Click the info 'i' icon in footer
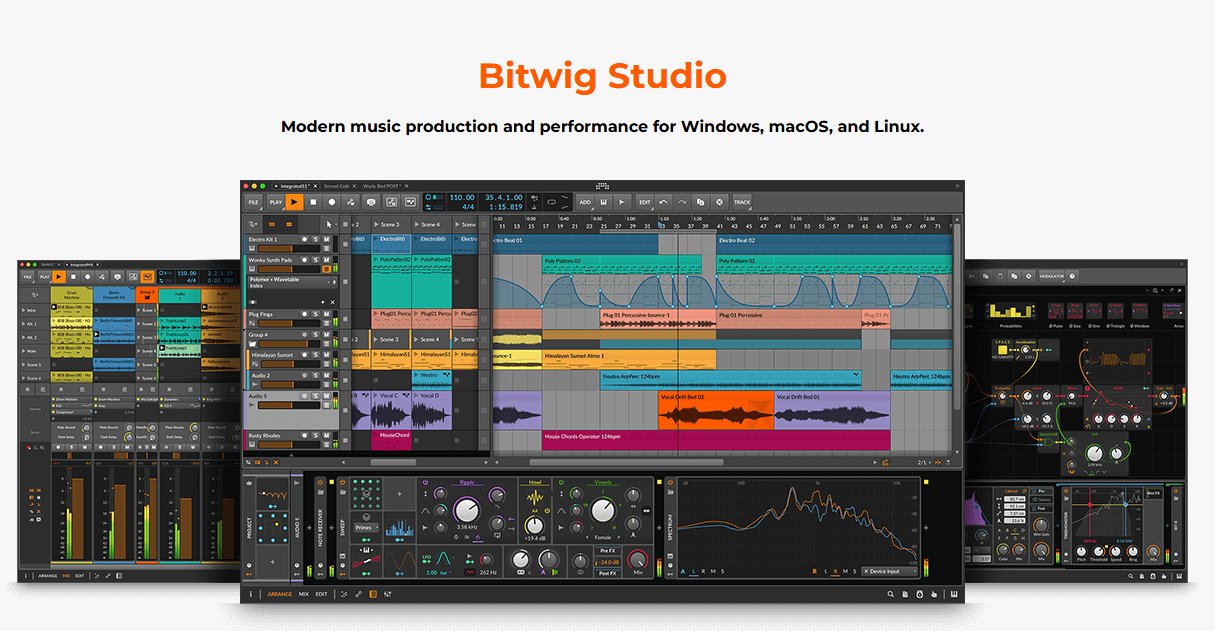 tap(250, 594)
